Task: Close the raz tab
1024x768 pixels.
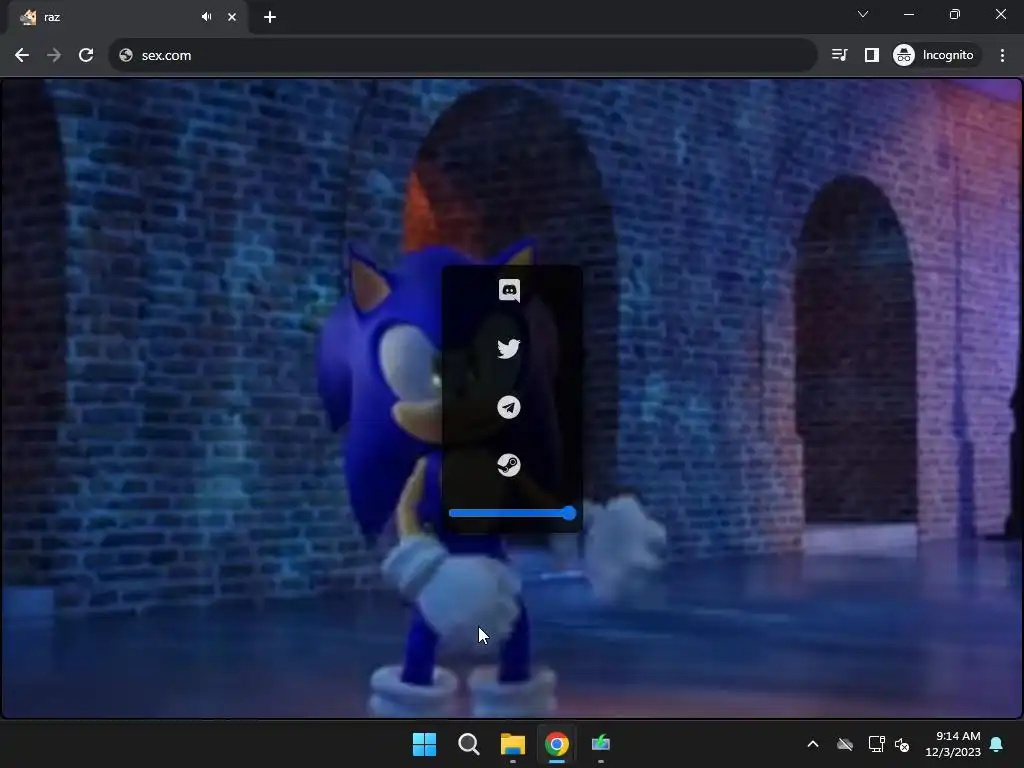Action: tap(232, 17)
